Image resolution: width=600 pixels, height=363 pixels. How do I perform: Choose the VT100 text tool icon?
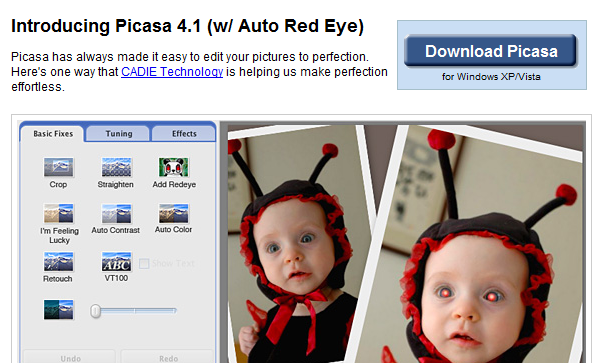click(x=116, y=262)
